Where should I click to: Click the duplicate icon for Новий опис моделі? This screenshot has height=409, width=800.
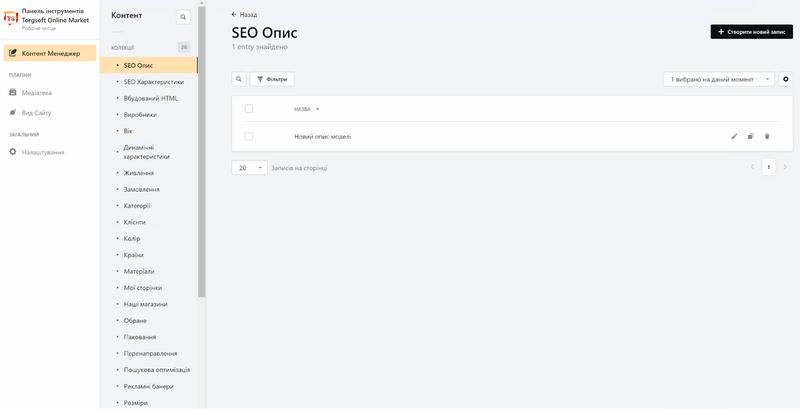[751, 136]
